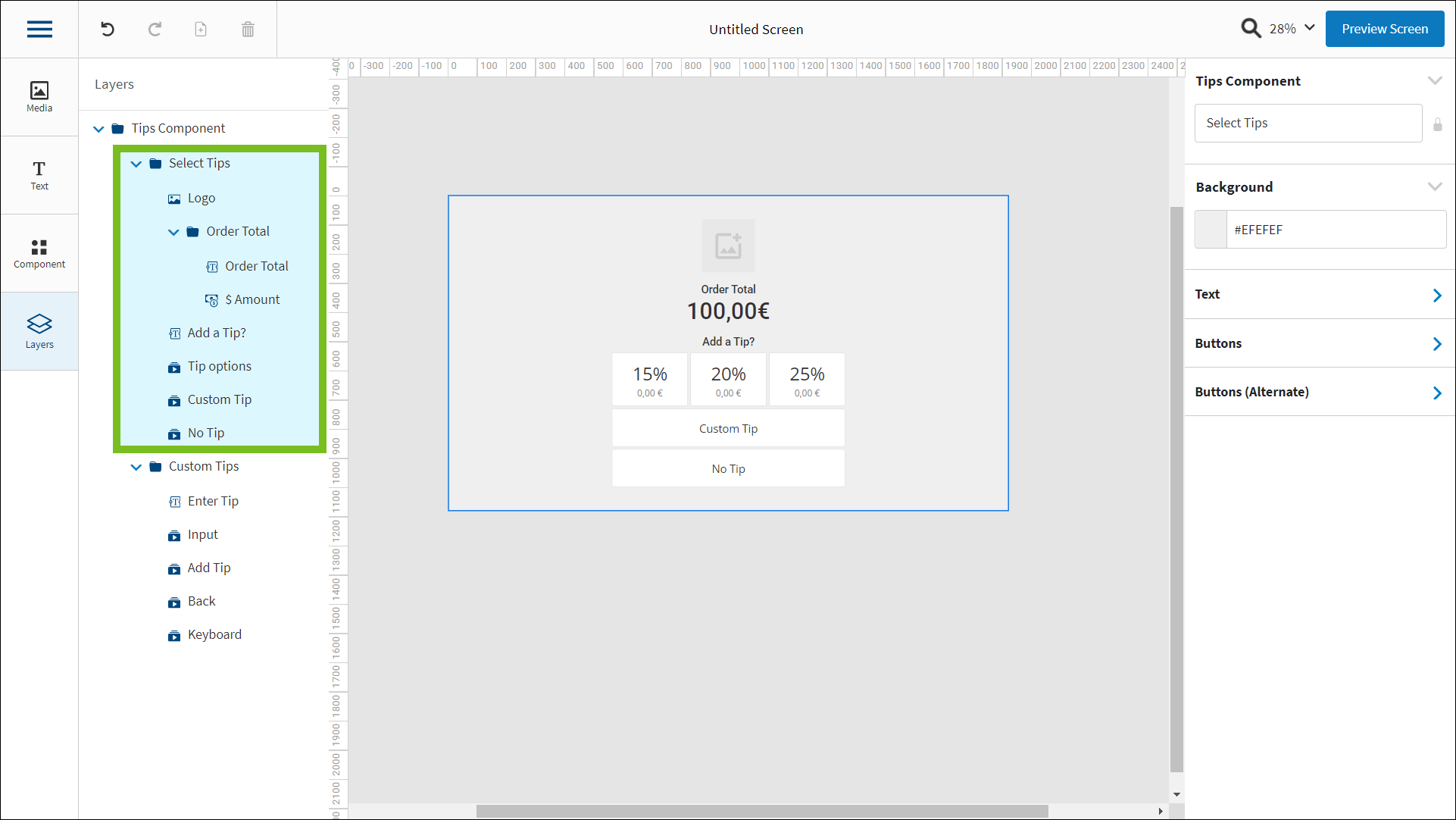Click the Select Tips name field
The width and height of the screenshot is (1456, 820).
pyautogui.click(x=1308, y=124)
